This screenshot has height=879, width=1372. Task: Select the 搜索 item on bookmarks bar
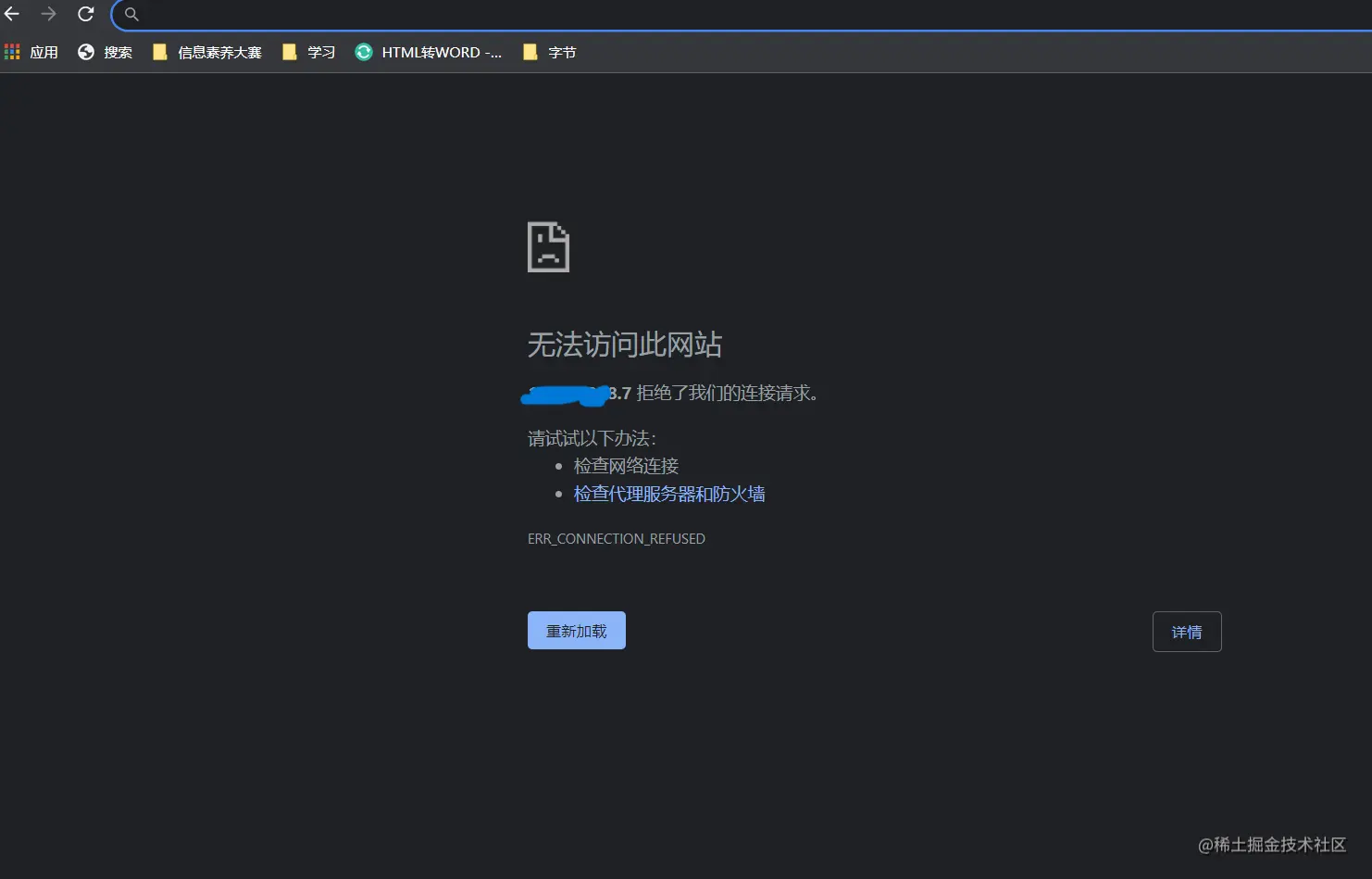point(118,52)
